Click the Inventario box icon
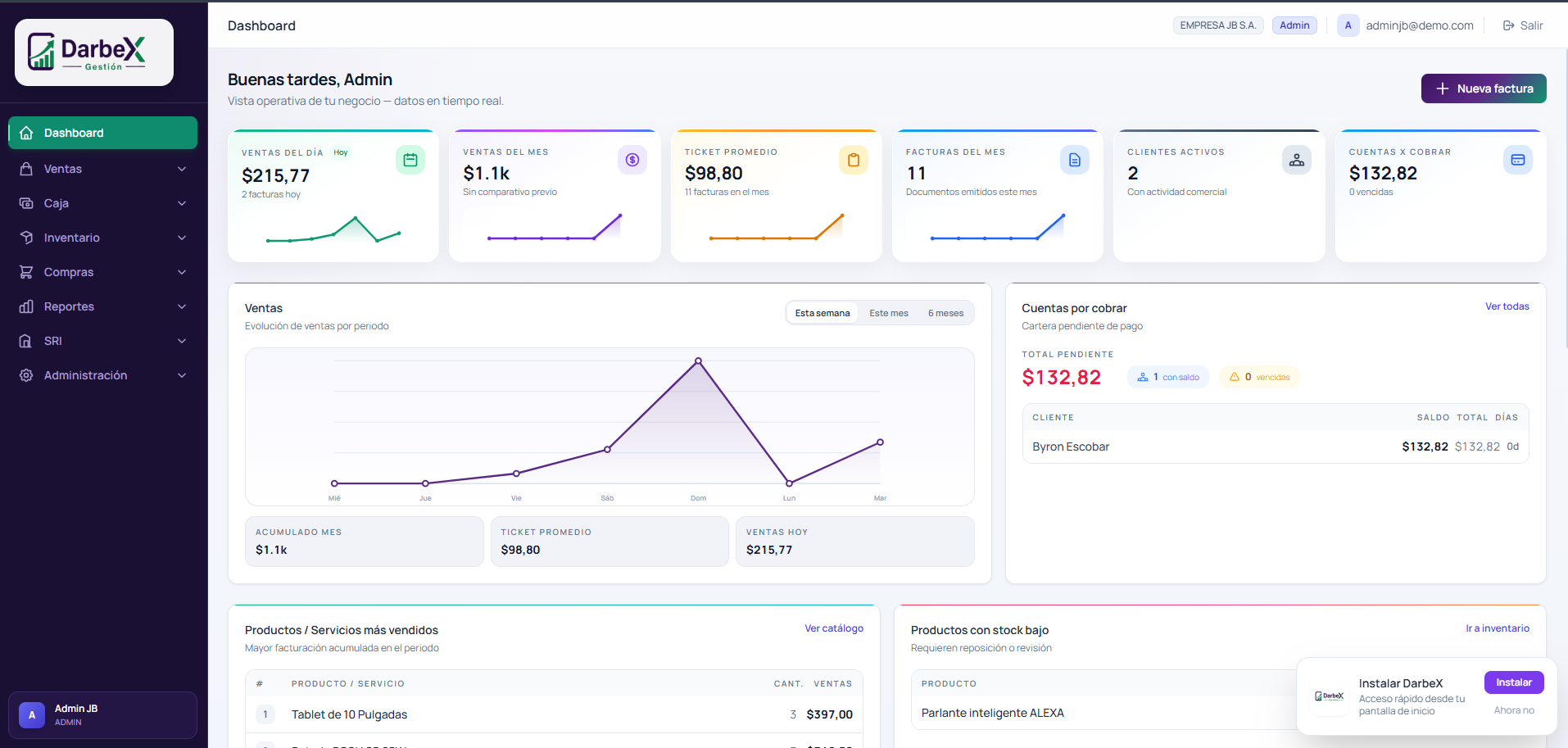This screenshot has height=748, width=1568. (x=26, y=238)
